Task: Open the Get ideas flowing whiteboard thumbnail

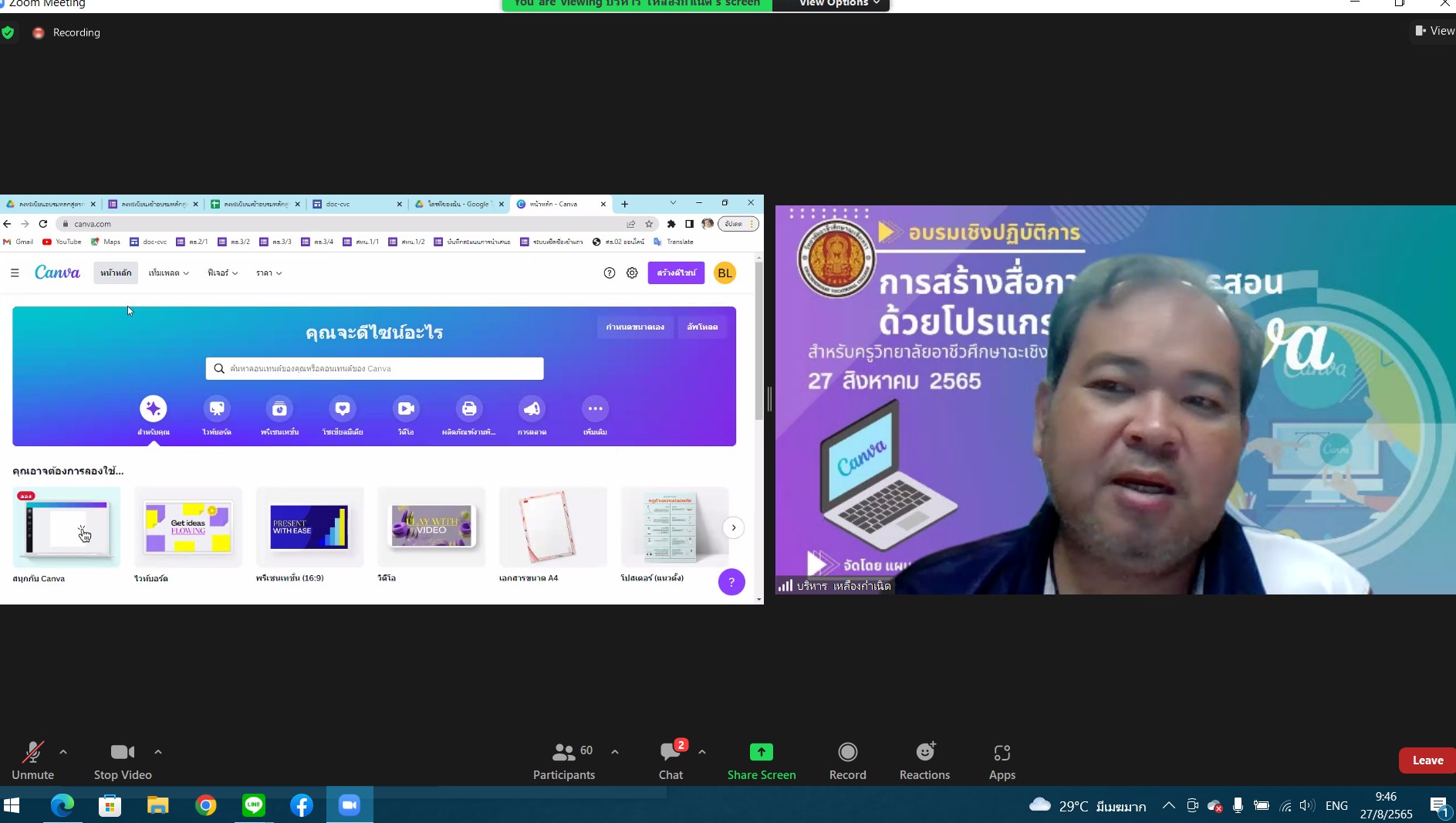Action: [x=188, y=527]
